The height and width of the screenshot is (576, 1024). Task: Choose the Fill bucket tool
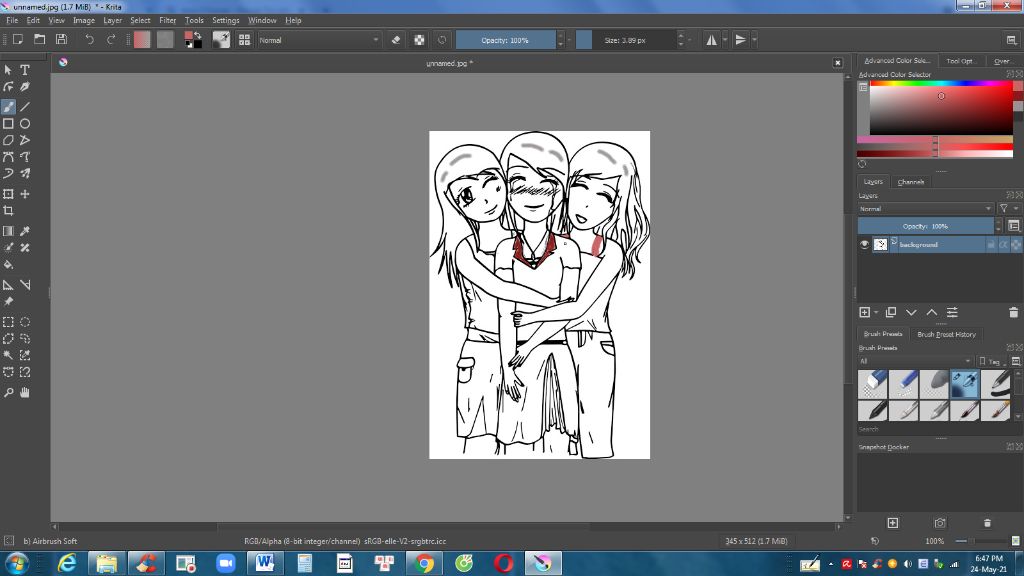pyautogui.click(x=8, y=264)
